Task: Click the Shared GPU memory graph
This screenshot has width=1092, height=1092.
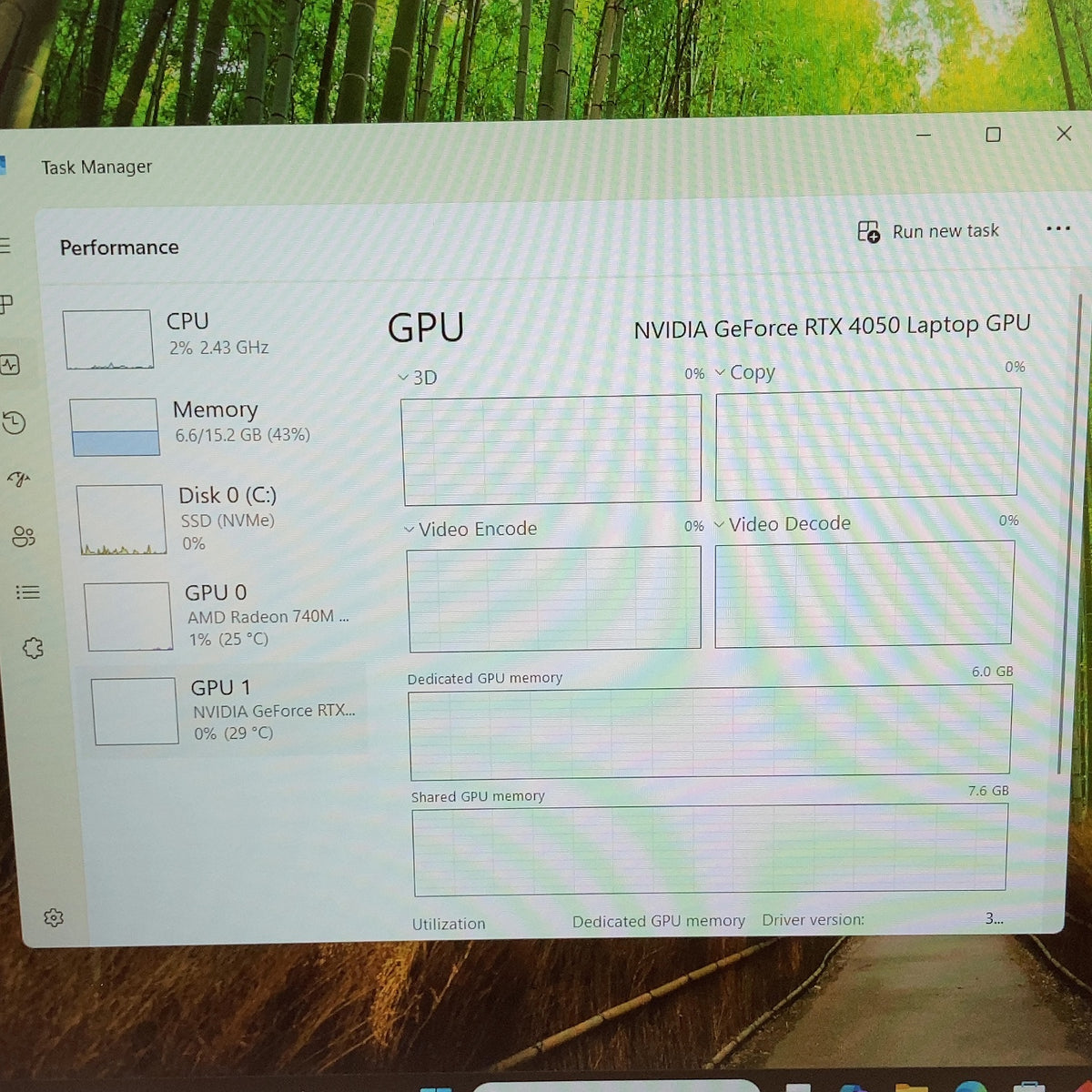Action: pos(710,851)
